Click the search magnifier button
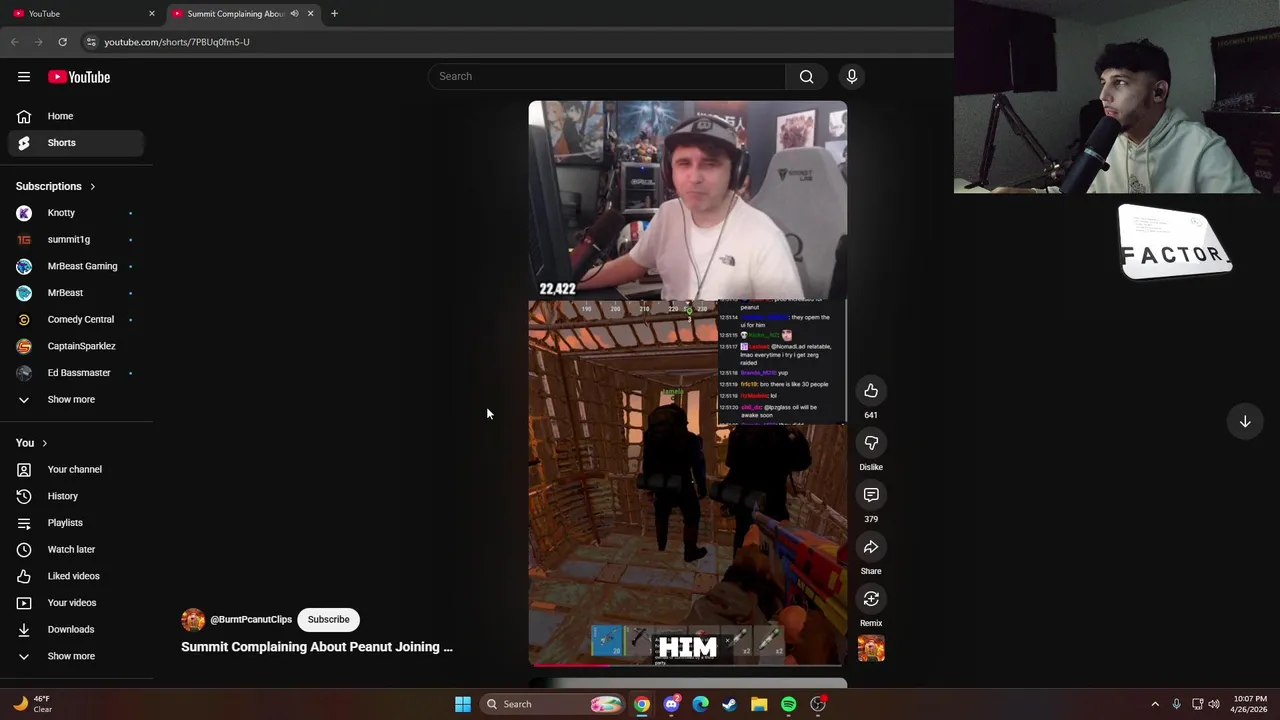This screenshot has width=1280, height=720. pyautogui.click(x=806, y=76)
